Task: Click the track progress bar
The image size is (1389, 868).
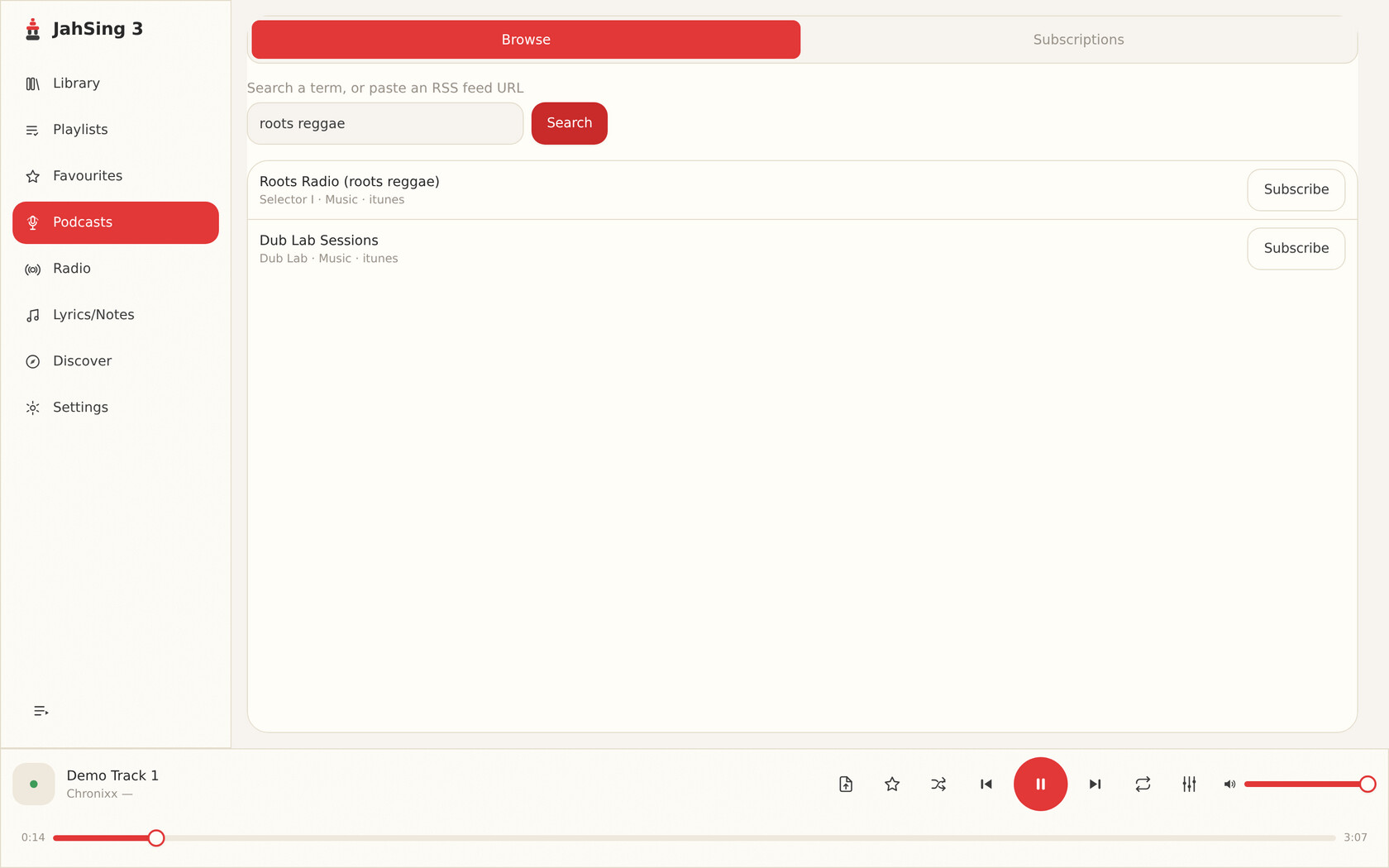Action: (x=694, y=838)
